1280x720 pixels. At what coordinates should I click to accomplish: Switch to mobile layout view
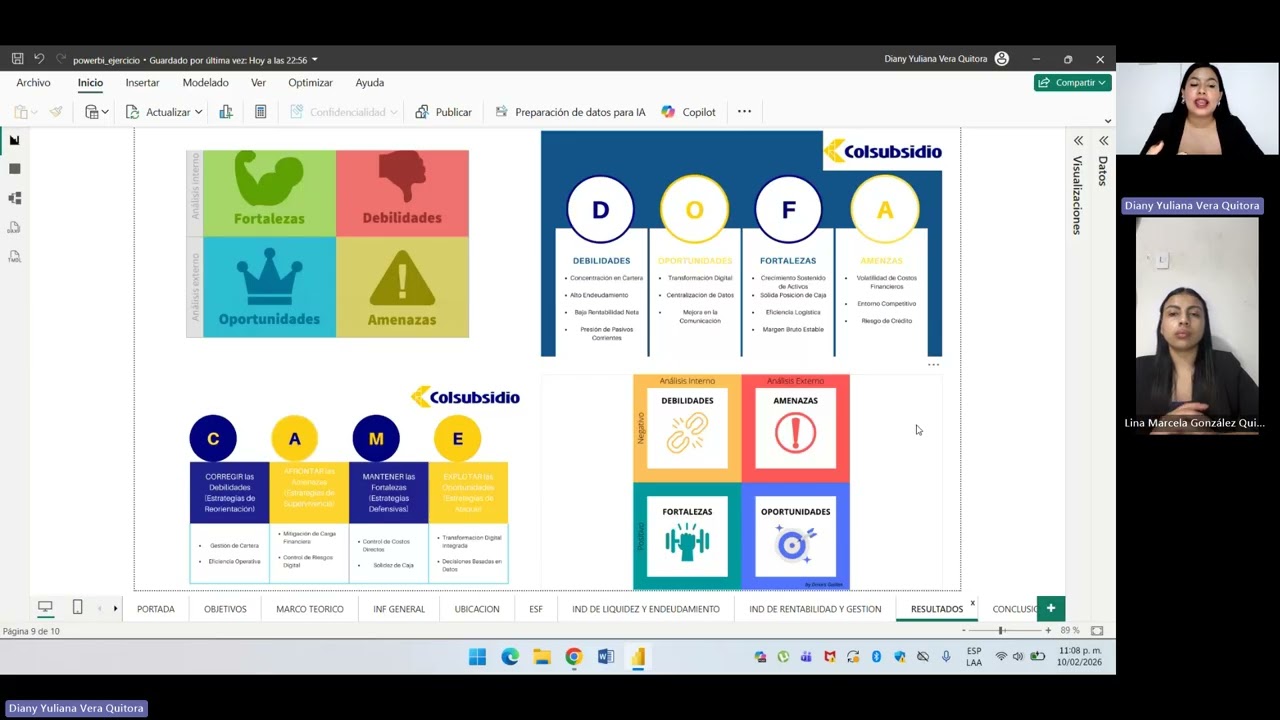click(x=77, y=608)
